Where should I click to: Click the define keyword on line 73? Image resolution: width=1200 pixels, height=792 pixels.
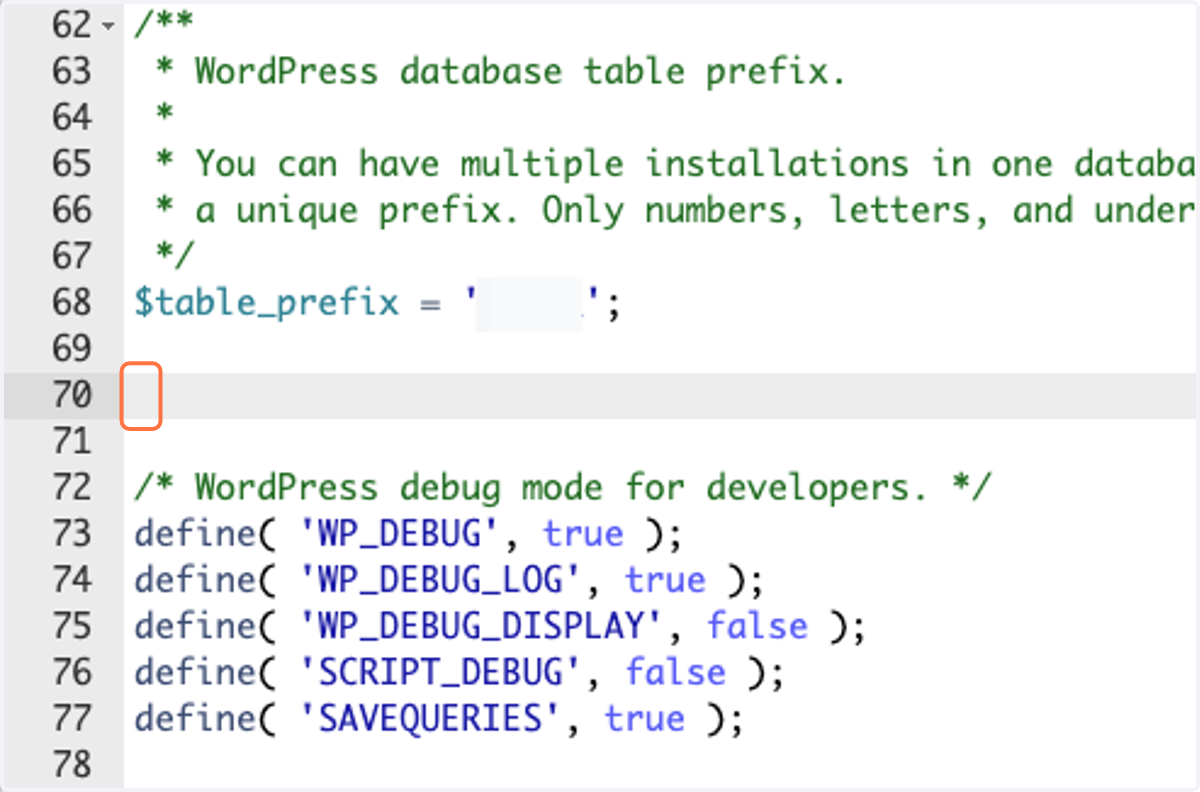coord(195,534)
